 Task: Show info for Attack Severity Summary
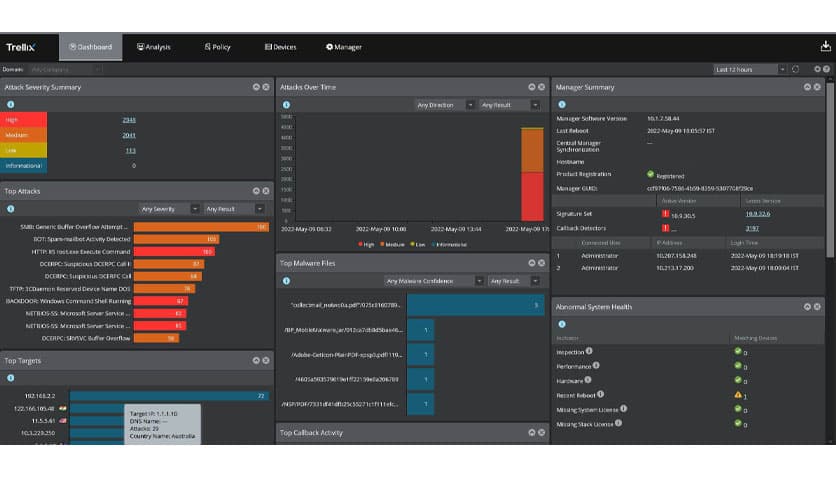click(x=11, y=104)
